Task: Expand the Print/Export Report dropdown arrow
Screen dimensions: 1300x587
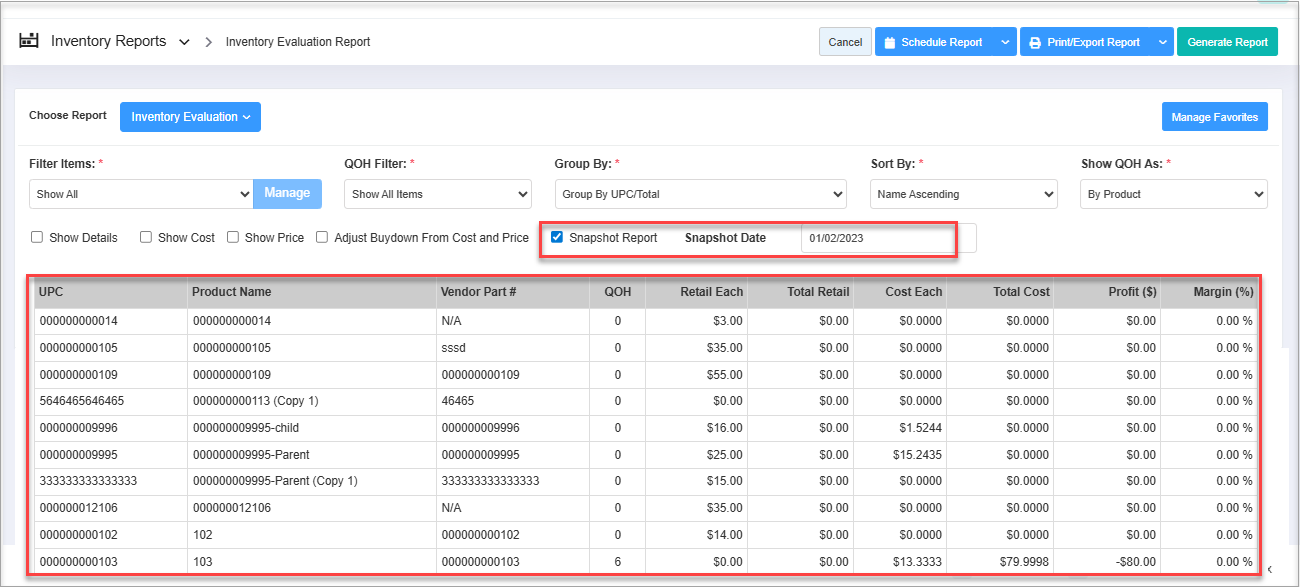Action: 1161,42
